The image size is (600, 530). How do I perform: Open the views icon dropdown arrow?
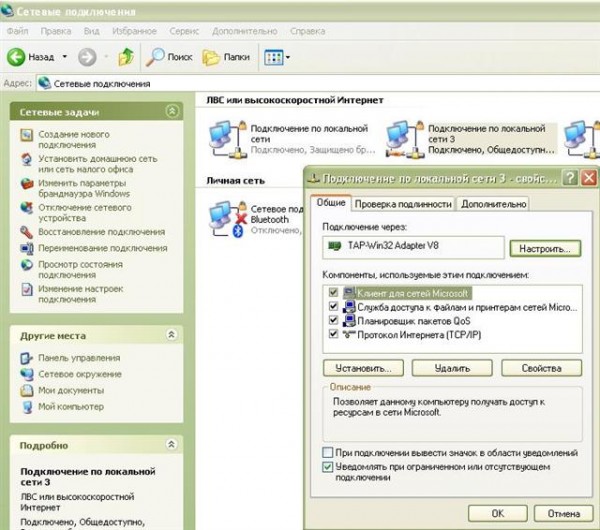click(288, 57)
